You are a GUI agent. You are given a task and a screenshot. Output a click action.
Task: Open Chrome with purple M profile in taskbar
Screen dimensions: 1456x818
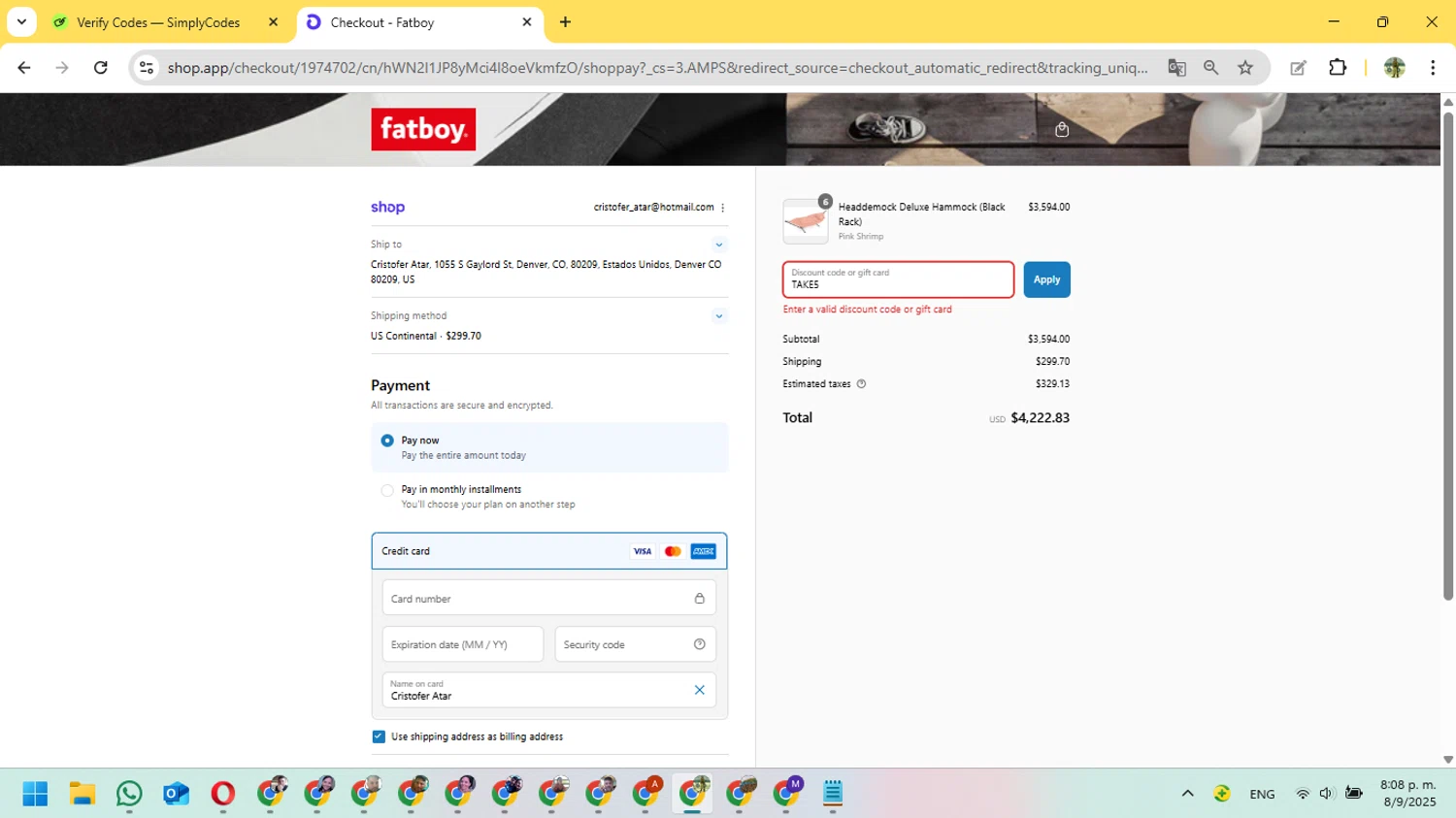click(x=787, y=793)
